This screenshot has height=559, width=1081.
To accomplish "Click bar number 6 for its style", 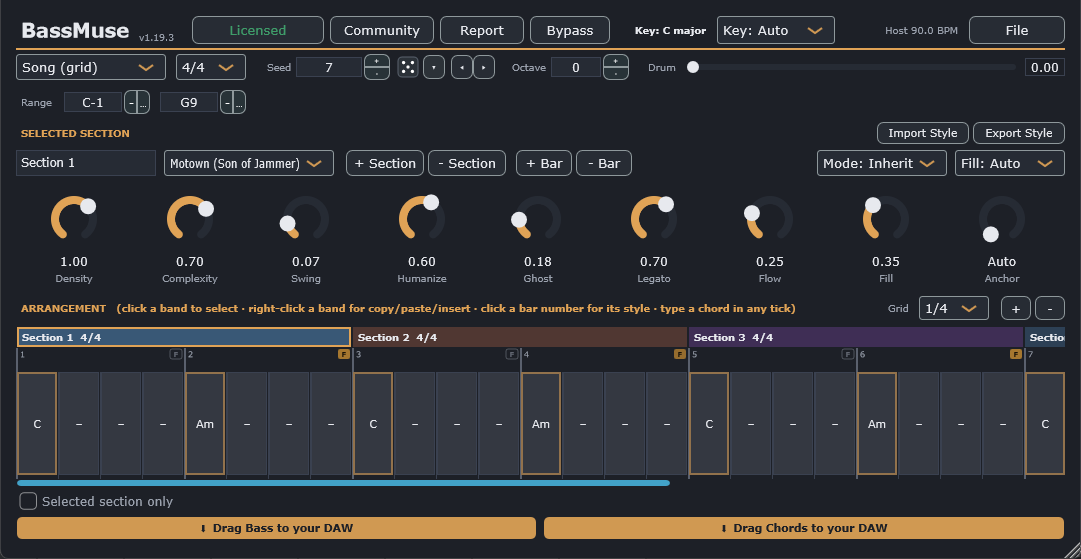I will (862, 354).
